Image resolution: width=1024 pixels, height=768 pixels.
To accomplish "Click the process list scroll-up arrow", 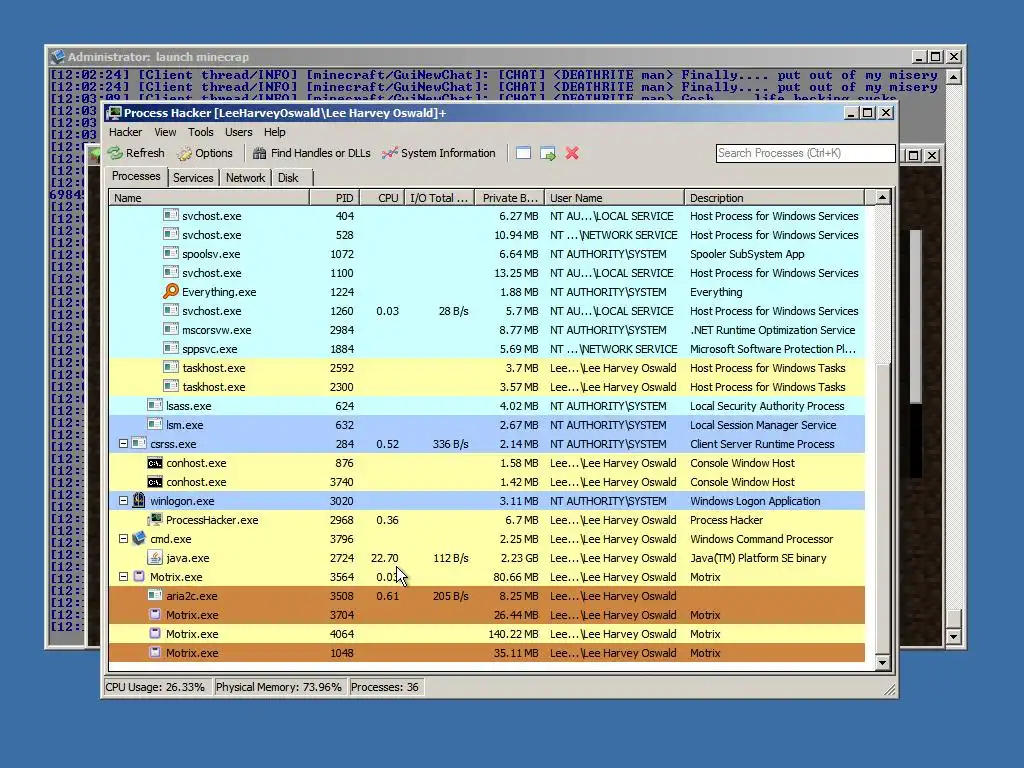I will pyautogui.click(x=882, y=197).
